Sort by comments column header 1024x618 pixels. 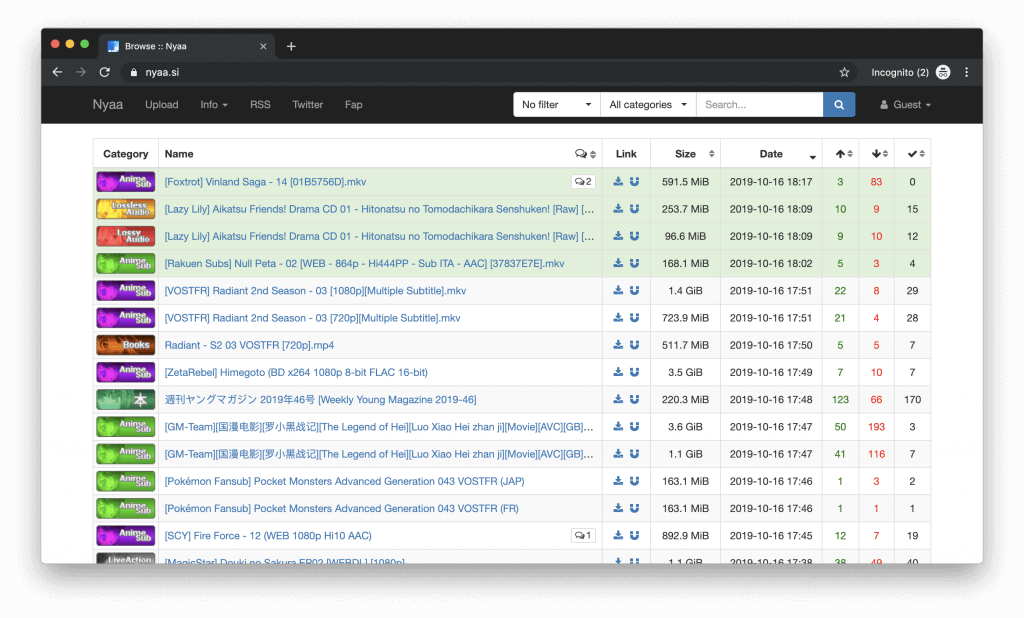[x=585, y=154]
